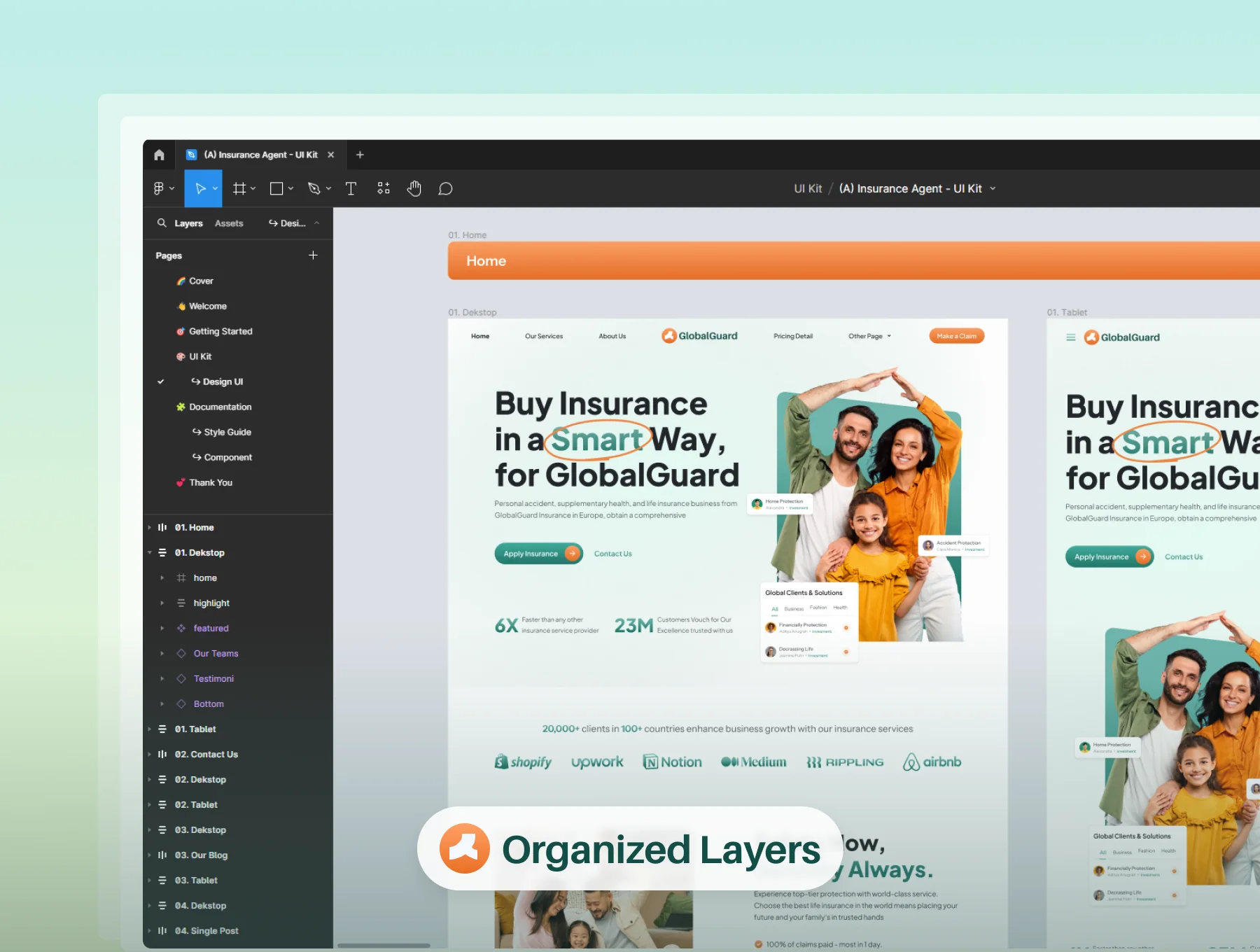The height and width of the screenshot is (952, 1260).
Task: Expand the highlight layer
Action: pyautogui.click(x=162, y=603)
